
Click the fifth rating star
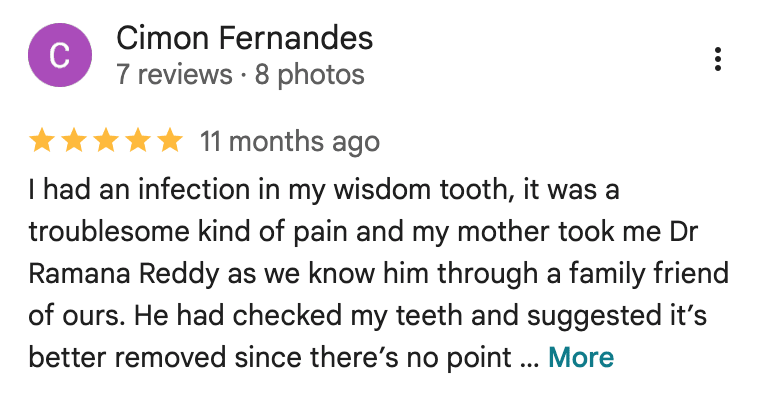point(170,141)
